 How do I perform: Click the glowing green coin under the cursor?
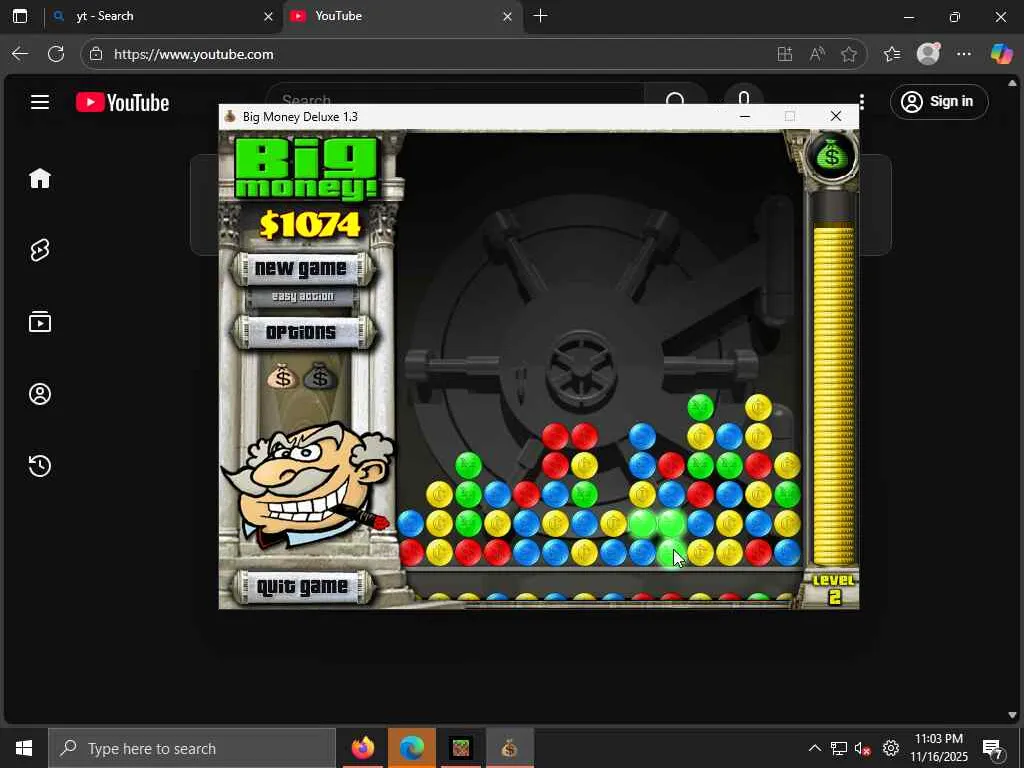click(671, 552)
